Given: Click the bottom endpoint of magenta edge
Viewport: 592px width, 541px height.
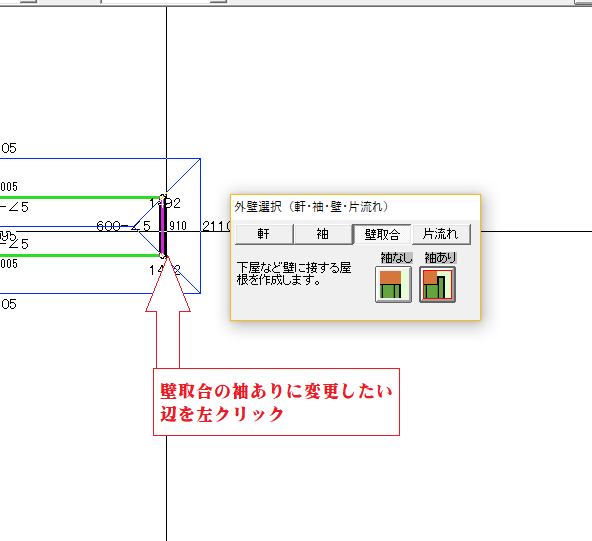Looking at the screenshot, I should pos(163,256).
